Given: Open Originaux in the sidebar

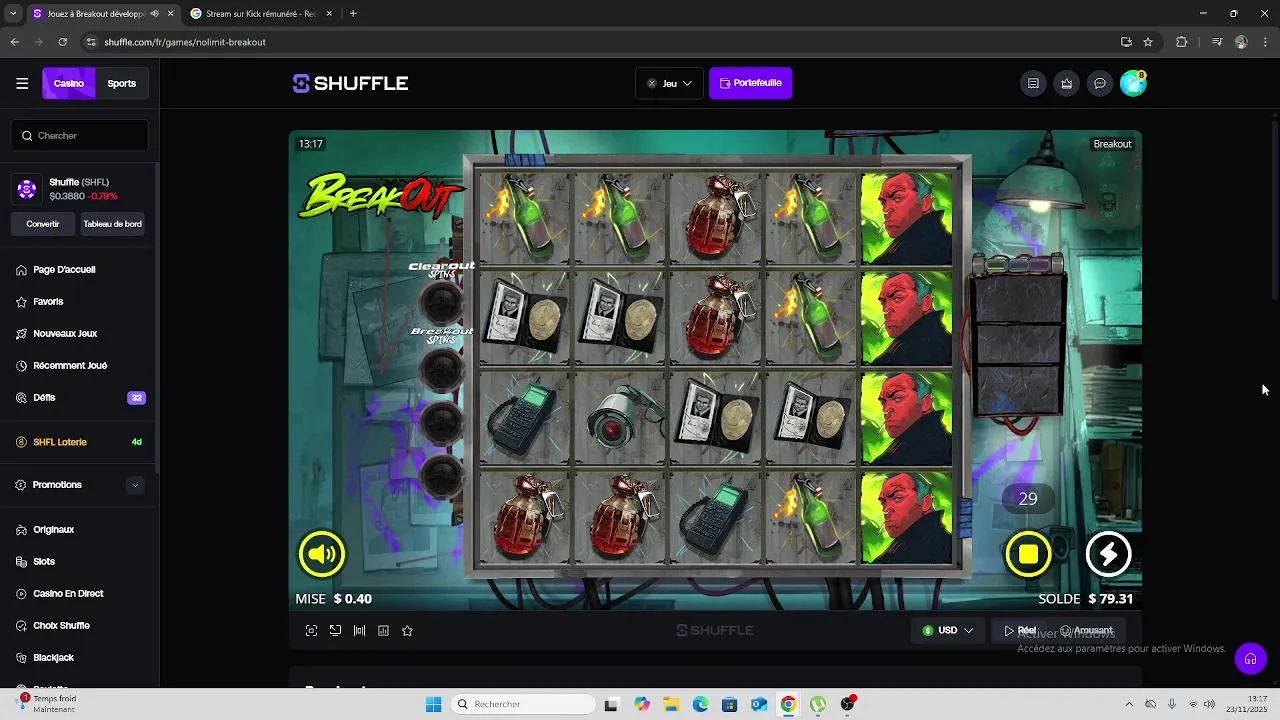Looking at the screenshot, I should pyautogui.click(x=54, y=530).
